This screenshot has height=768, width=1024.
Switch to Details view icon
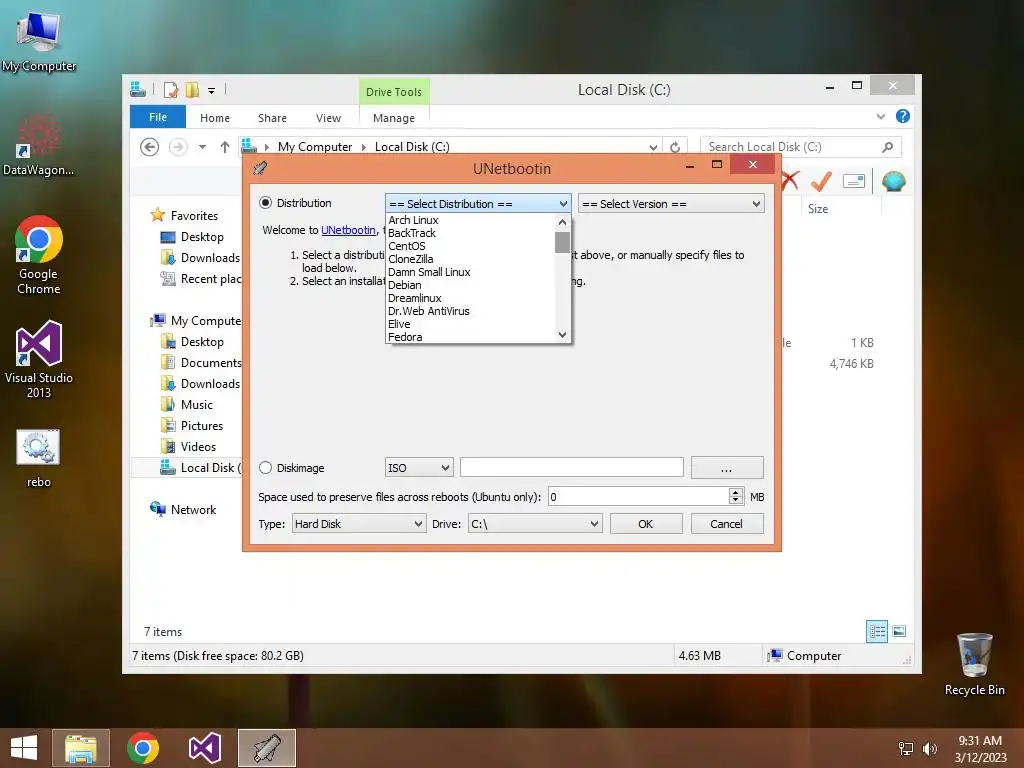tap(876, 632)
